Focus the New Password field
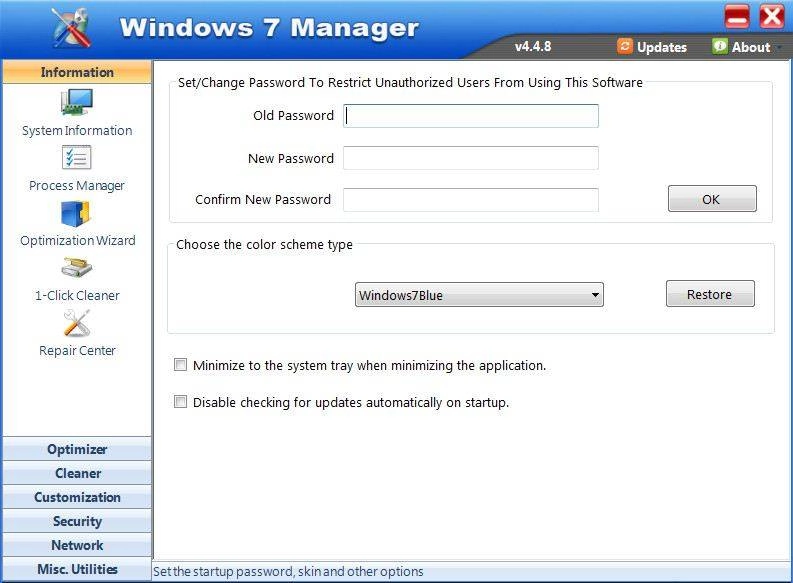The image size is (793, 583). [x=471, y=158]
